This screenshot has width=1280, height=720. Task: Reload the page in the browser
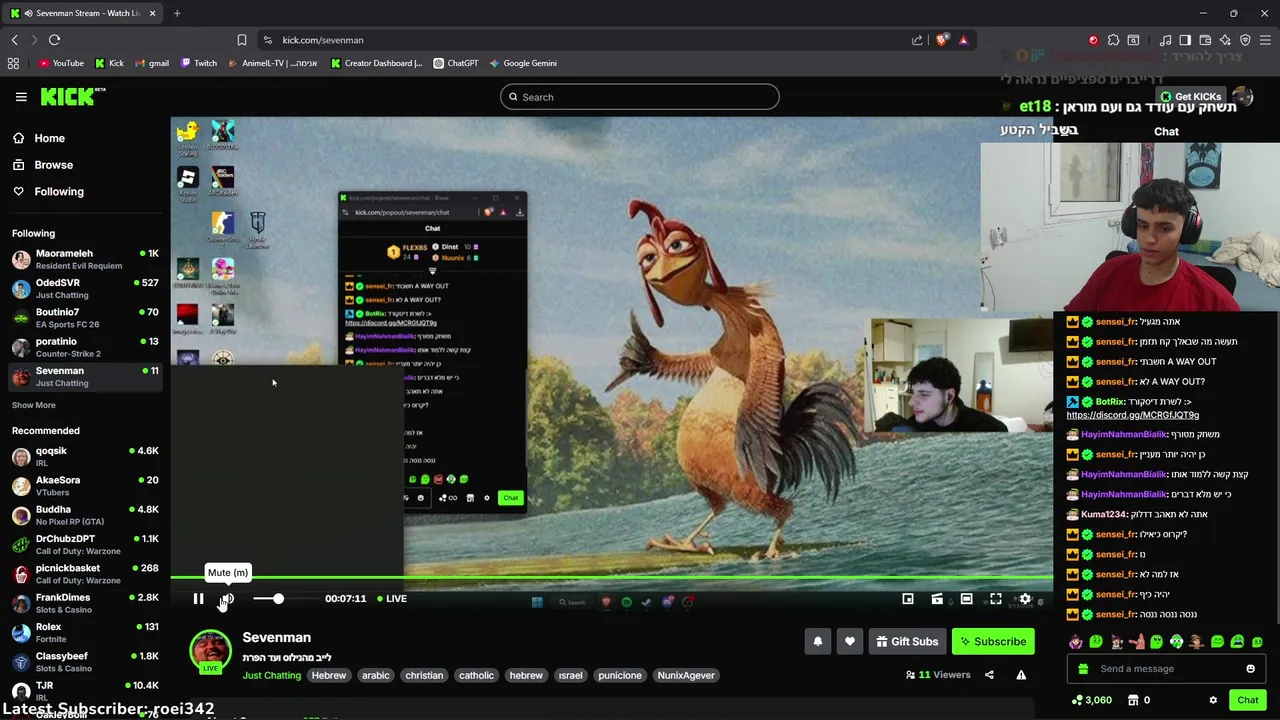tap(54, 40)
